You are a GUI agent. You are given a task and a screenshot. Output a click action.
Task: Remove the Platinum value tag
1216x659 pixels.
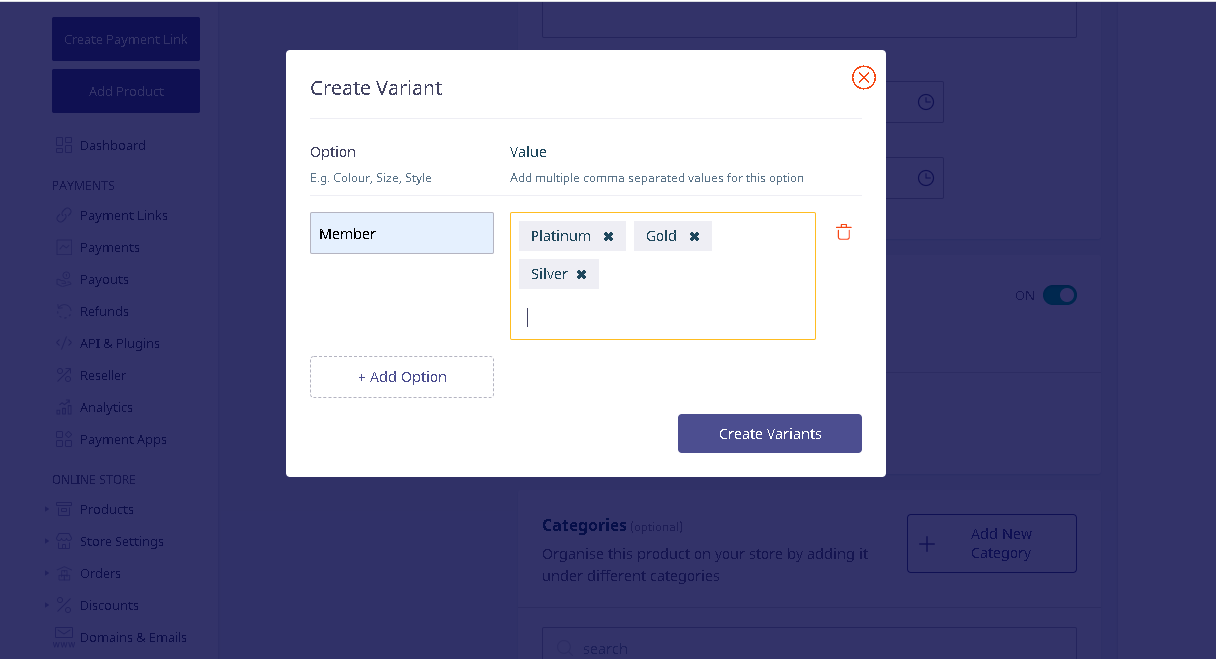(608, 237)
